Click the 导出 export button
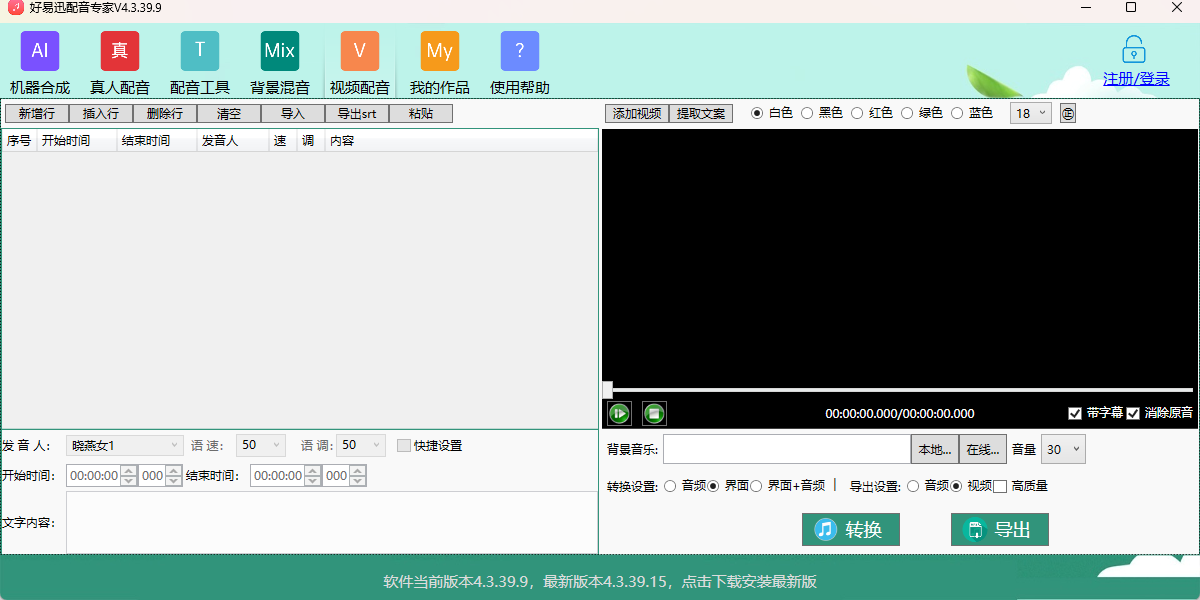Screen dimensions: 1200x600 point(999,529)
